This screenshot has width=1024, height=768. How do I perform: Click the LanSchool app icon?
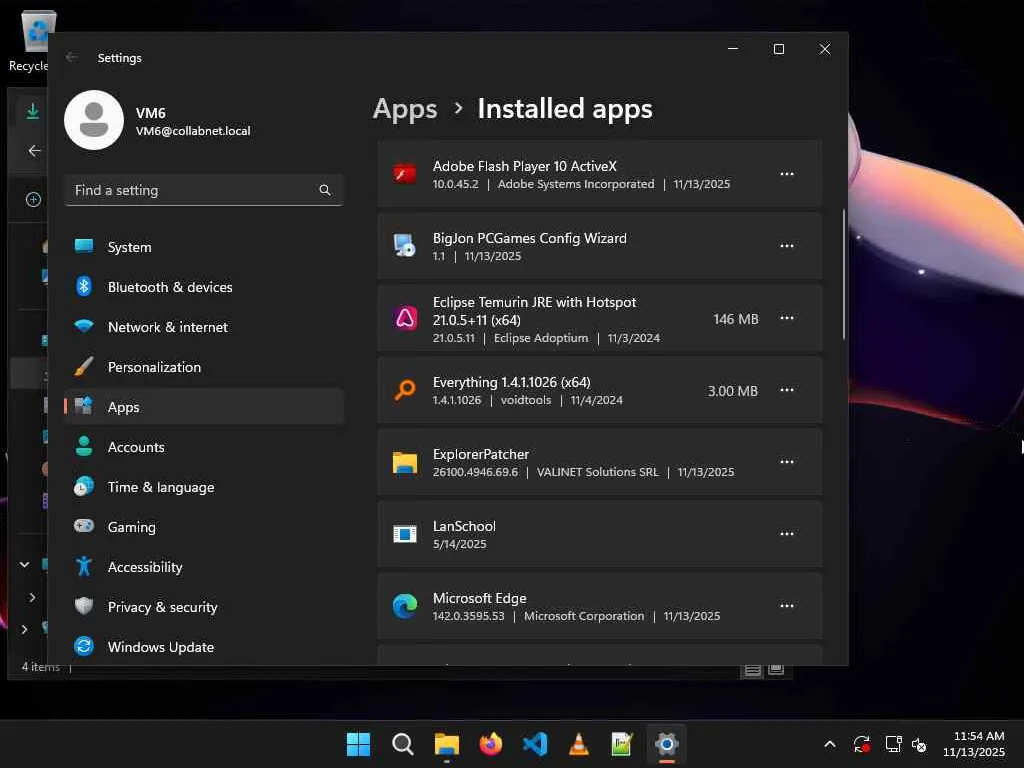[x=405, y=534]
